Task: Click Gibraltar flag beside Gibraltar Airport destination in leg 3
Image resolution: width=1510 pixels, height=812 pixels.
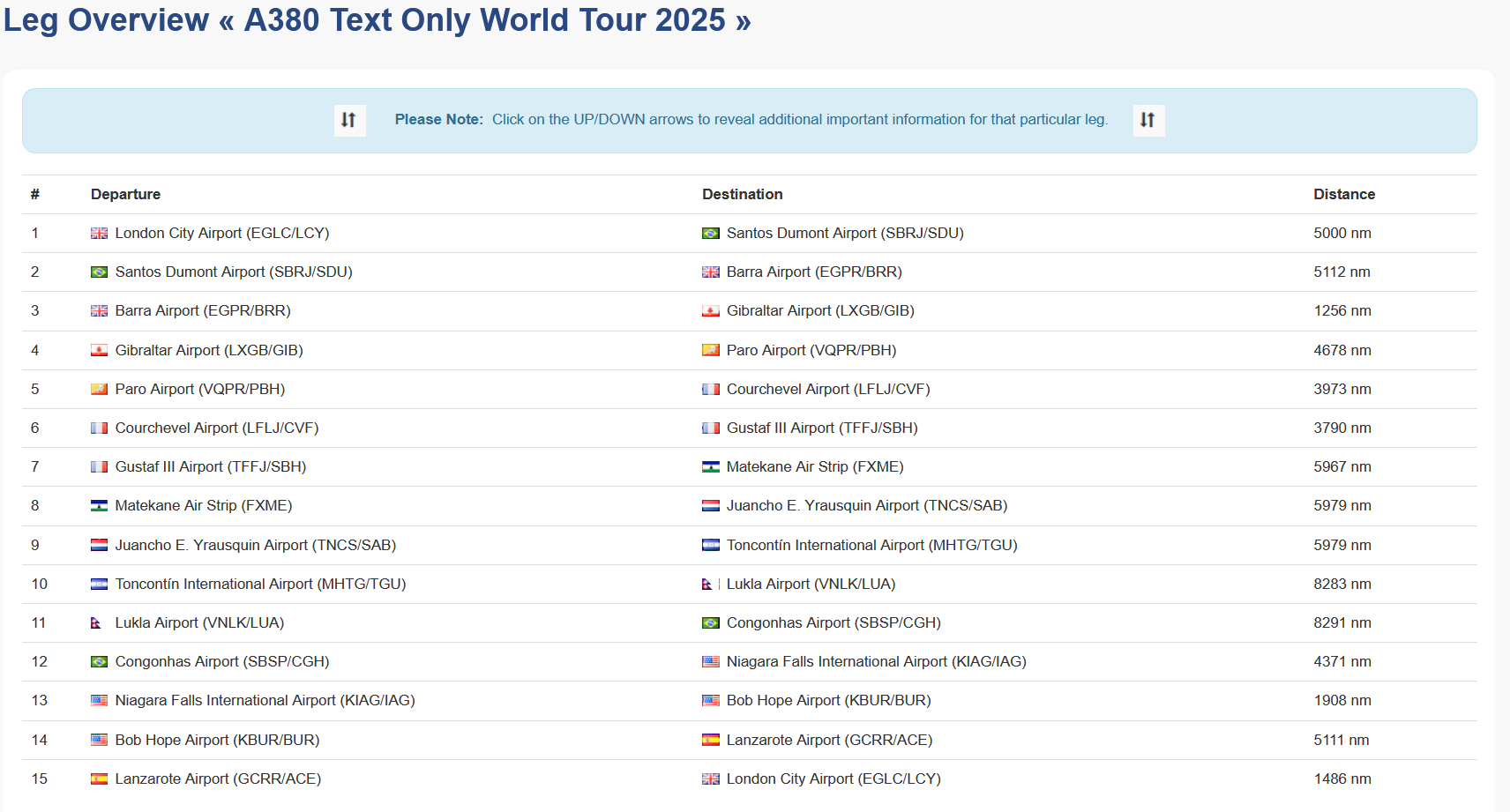Action: (x=711, y=311)
